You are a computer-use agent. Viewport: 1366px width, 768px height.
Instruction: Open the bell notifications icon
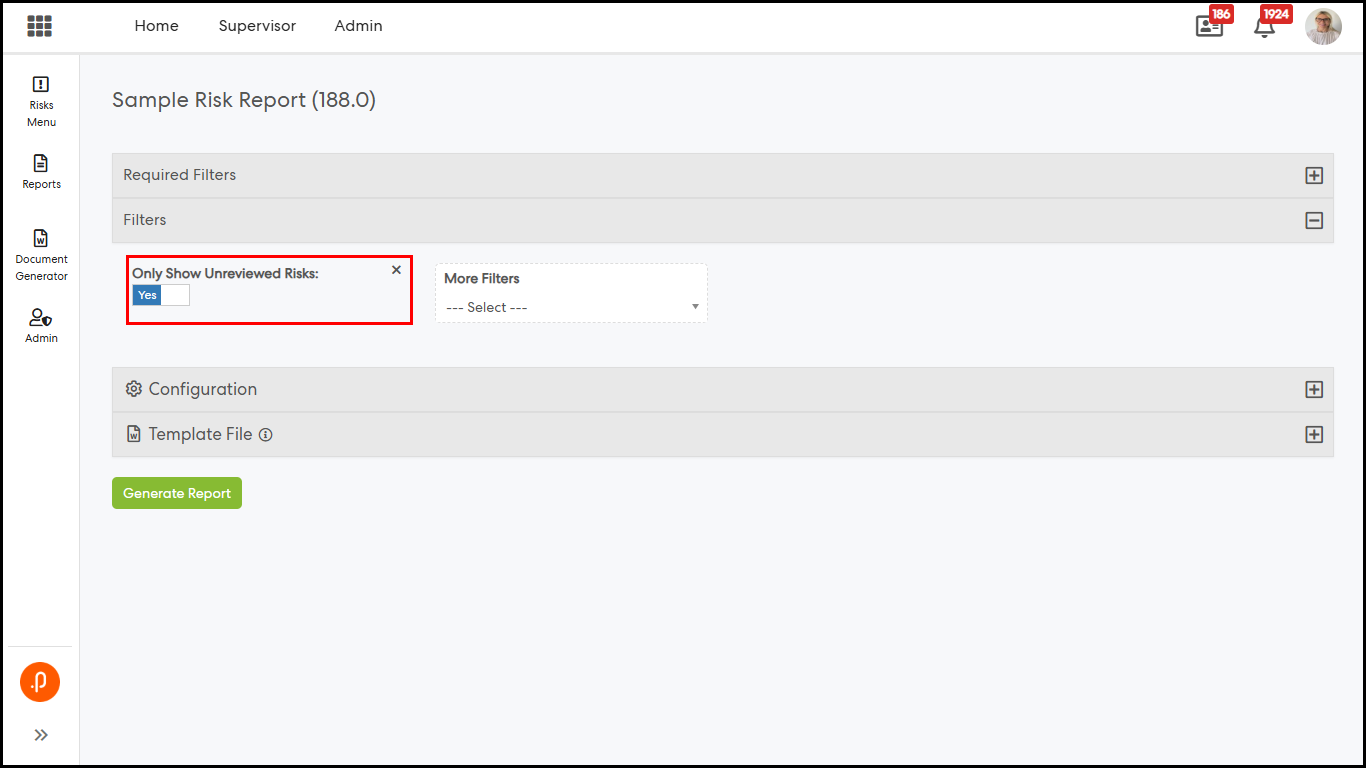point(1264,27)
